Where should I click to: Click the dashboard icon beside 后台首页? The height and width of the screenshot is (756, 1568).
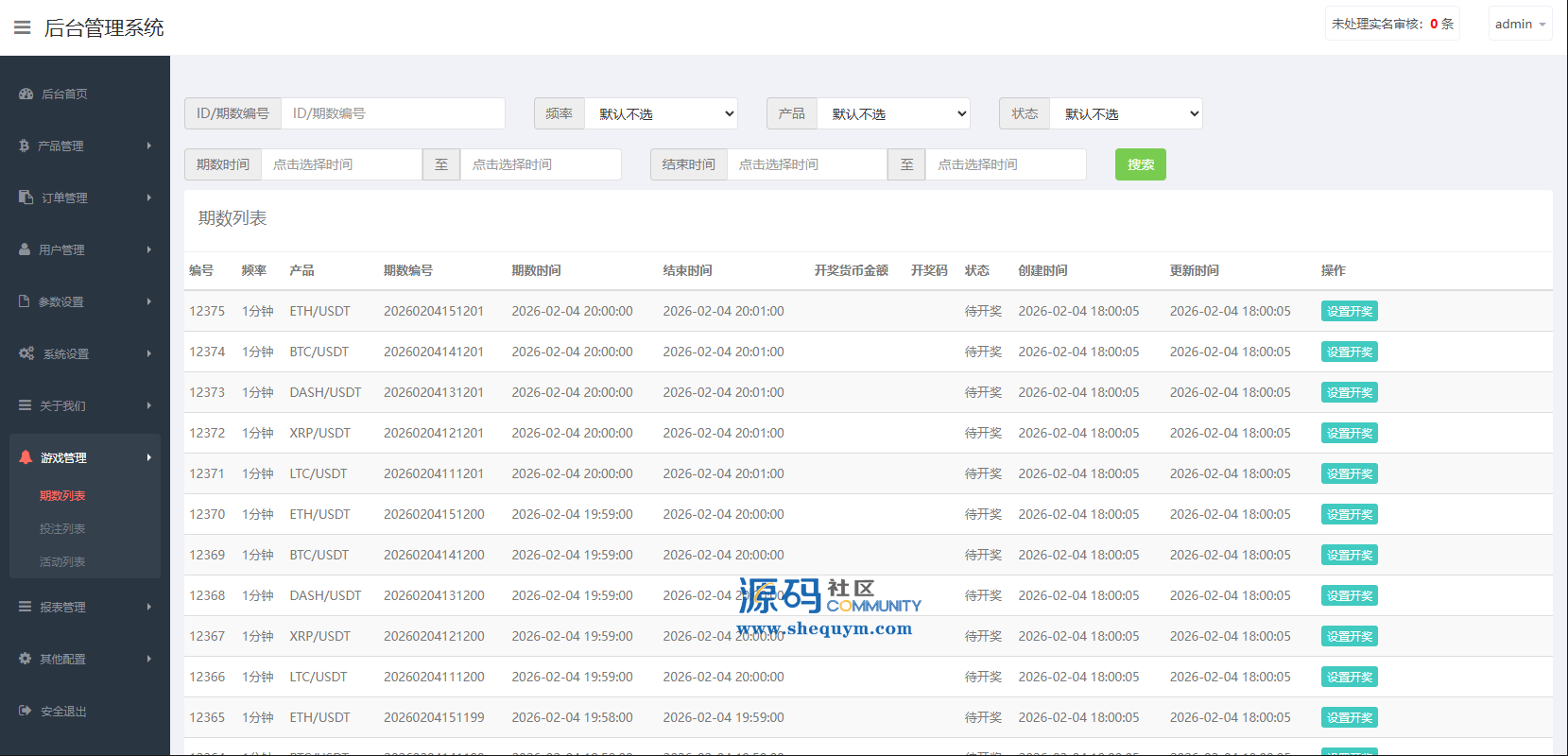point(26,94)
